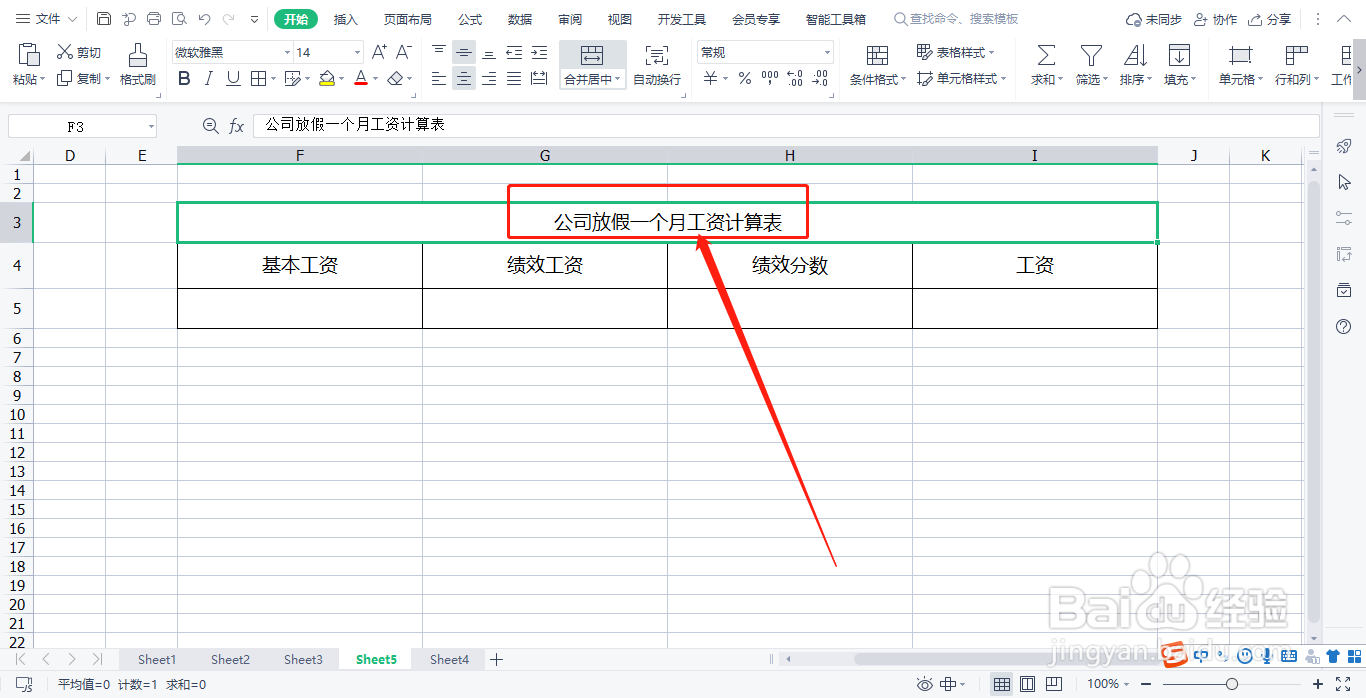The image size is (1366, 698).
Task: Switch to the 插入 ribbon tab
Action: [345, 18]
